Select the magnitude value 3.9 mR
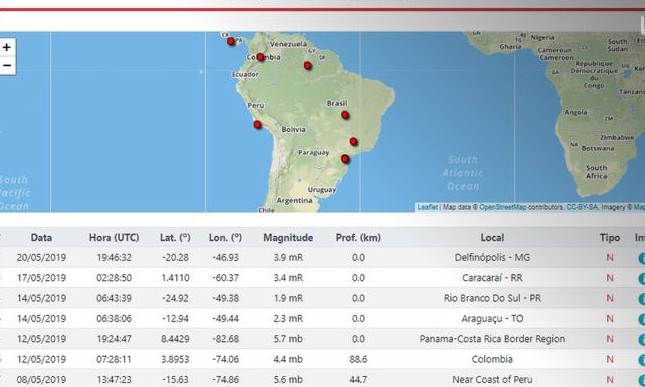Viewport: 645px width, 387px height. point(288,257)
